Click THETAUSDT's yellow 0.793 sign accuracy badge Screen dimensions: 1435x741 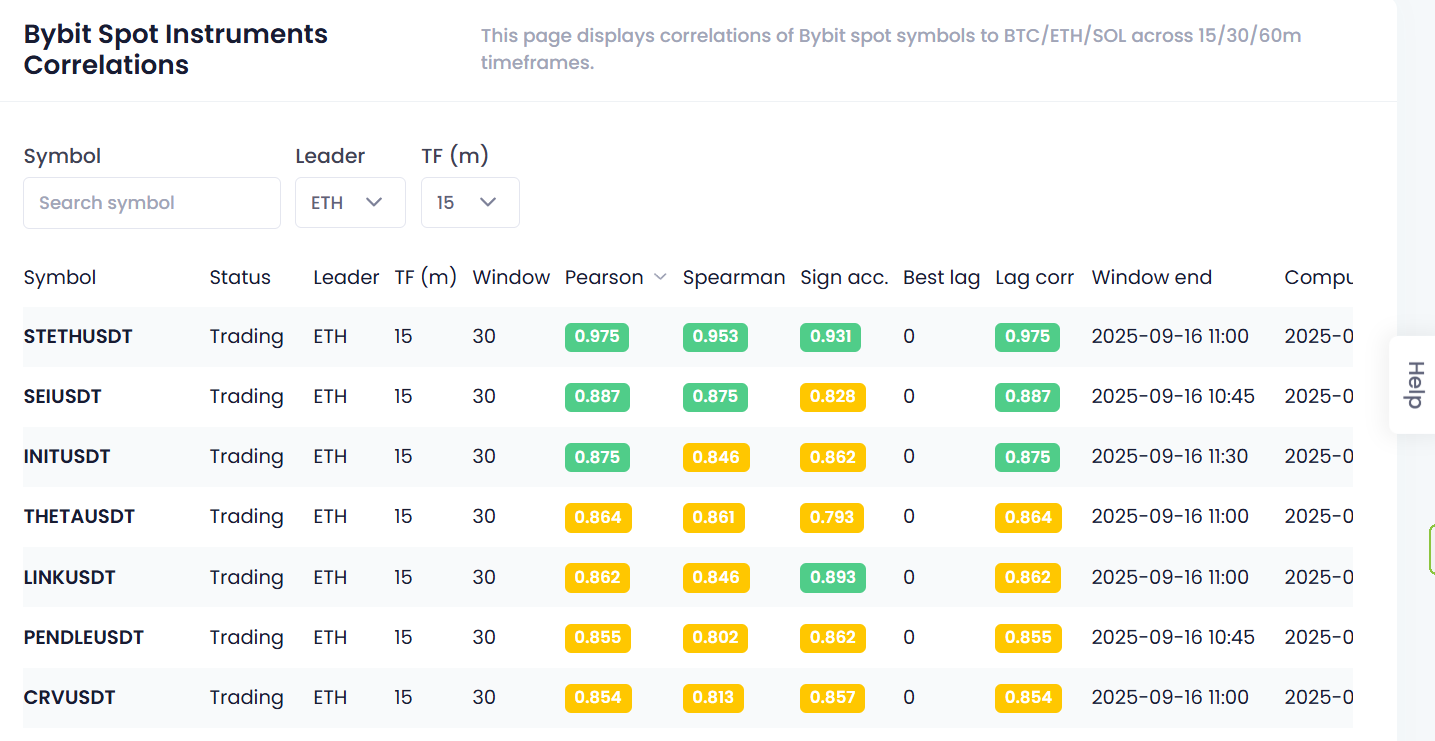click(832, 517)
